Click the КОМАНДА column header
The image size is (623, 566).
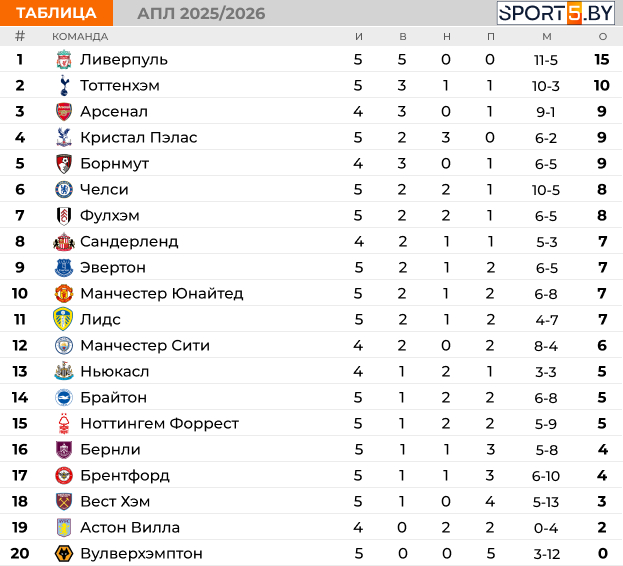coord(80,37)
